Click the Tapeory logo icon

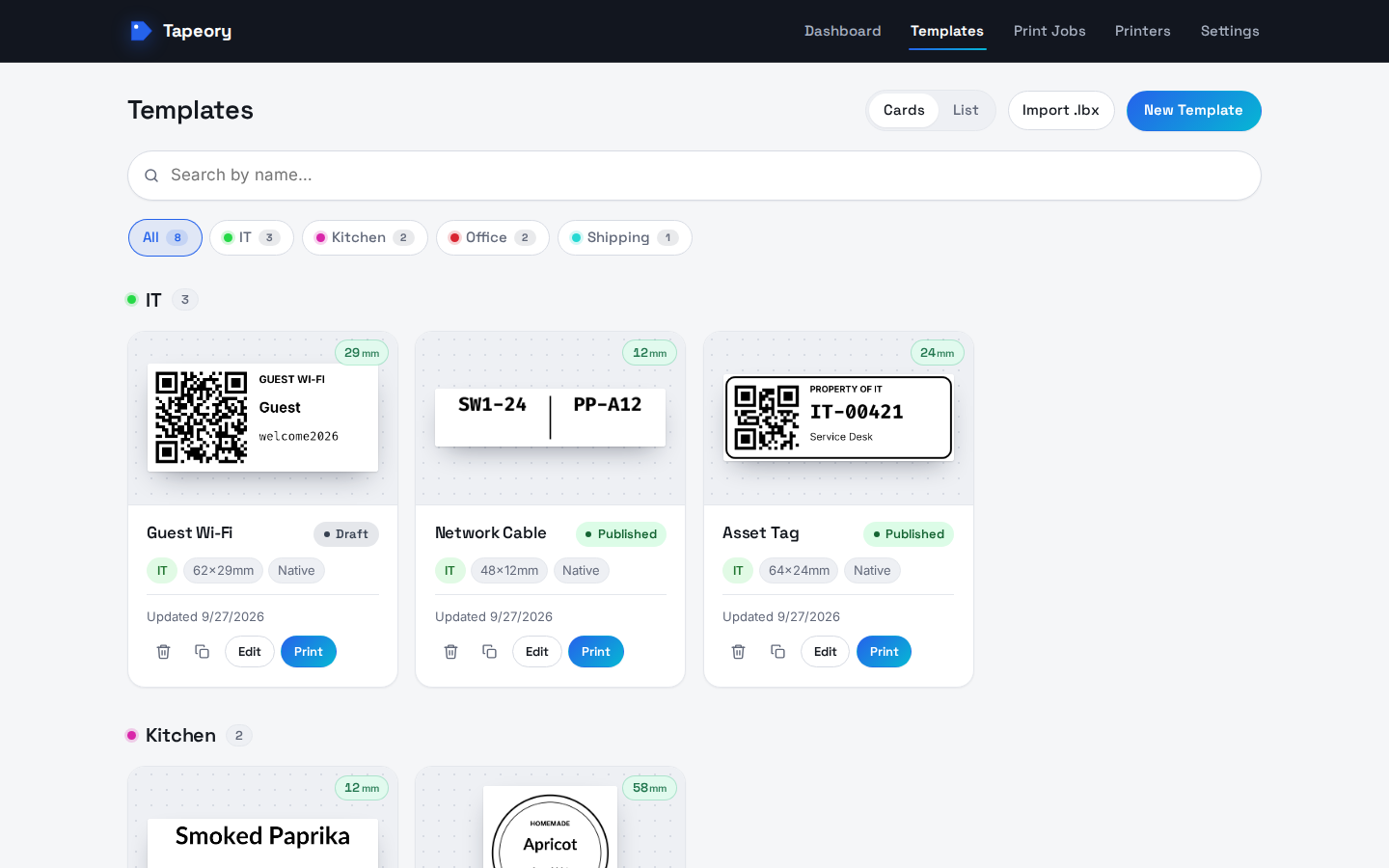tap(141, 31)
